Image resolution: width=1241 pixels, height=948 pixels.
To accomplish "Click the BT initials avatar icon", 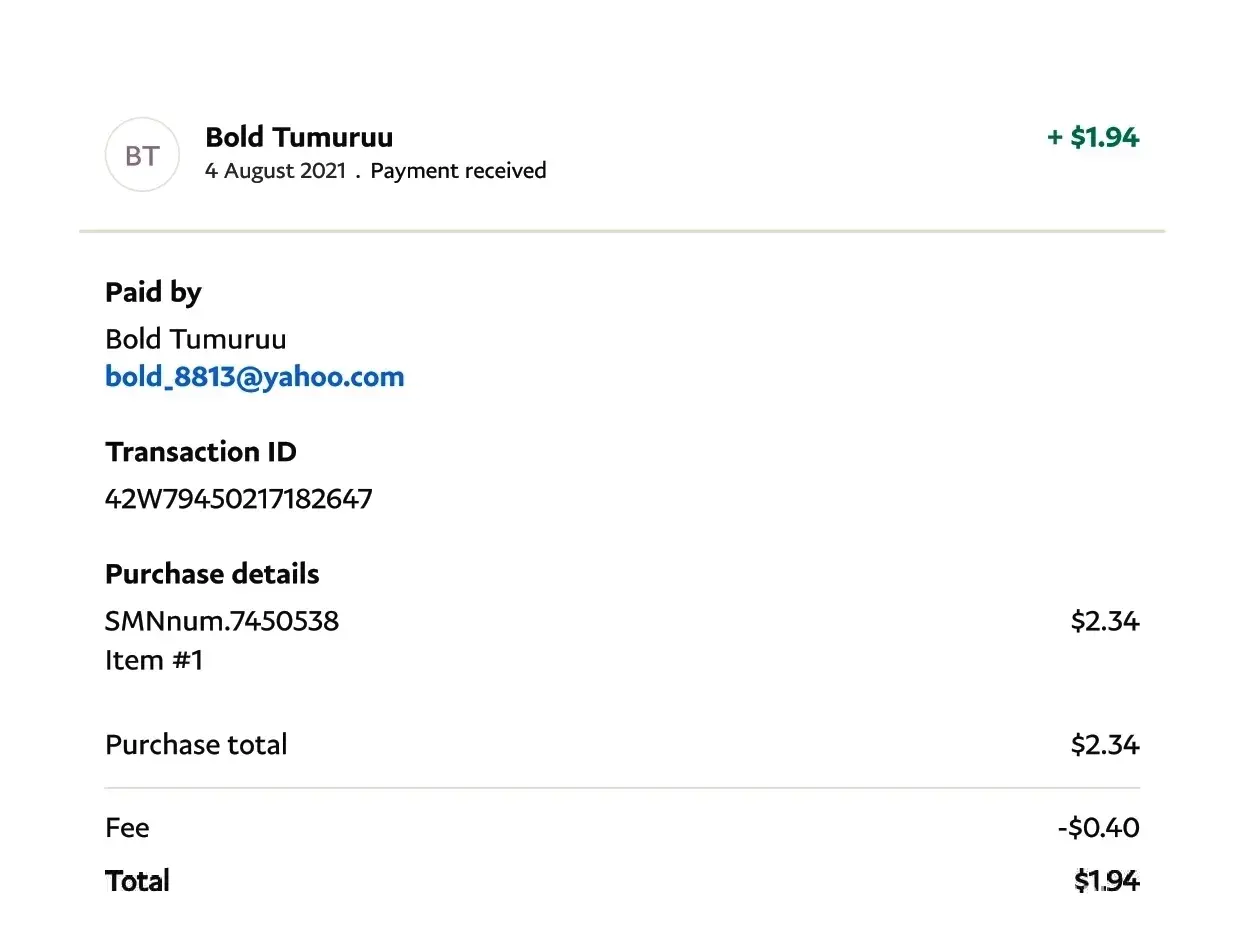I will (142, 155).
